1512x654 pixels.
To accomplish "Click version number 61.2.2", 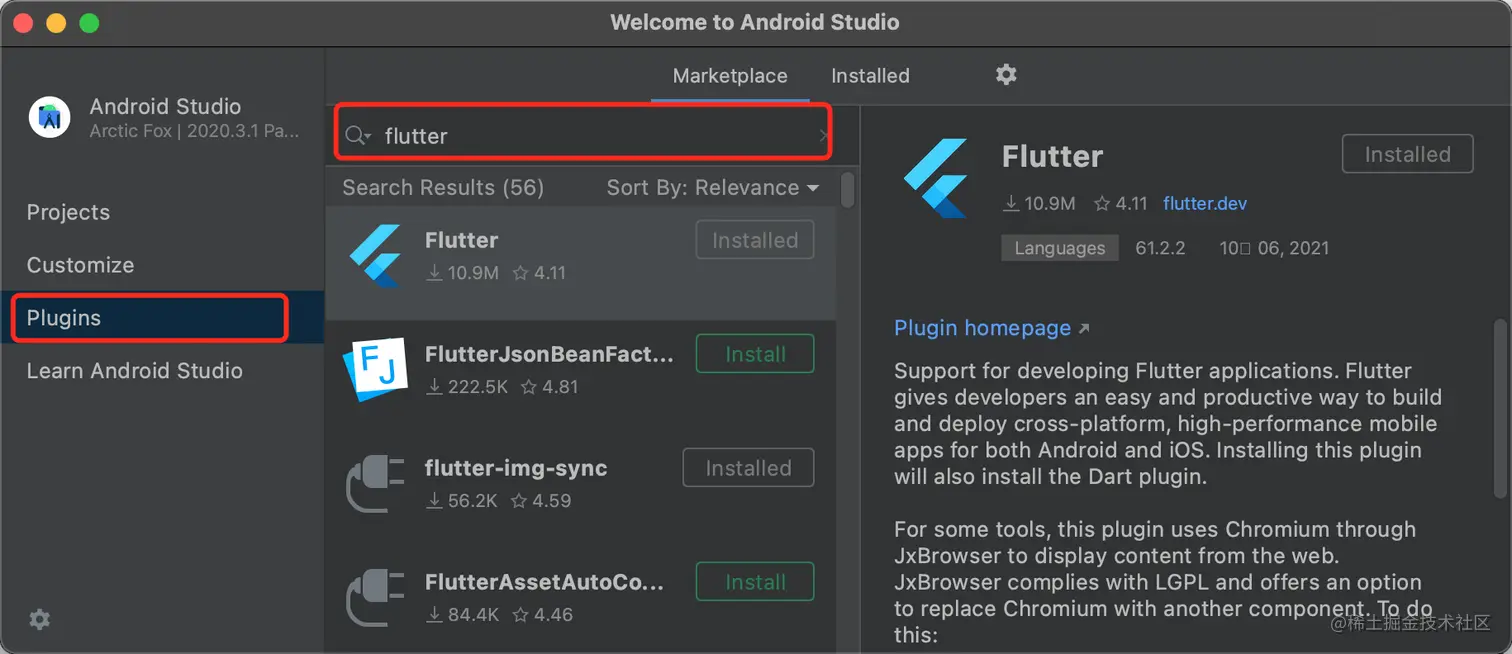I will tap(1161, 248).
